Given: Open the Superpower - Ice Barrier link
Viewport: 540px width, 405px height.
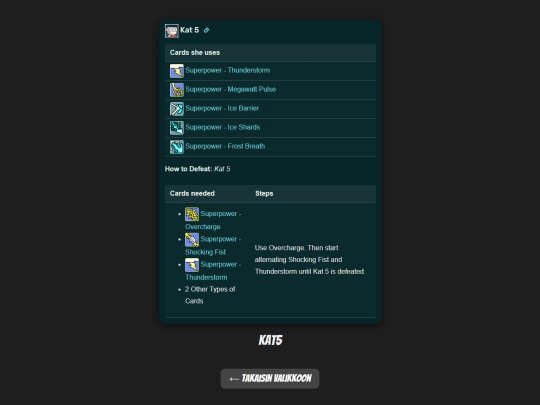Looking at the screenshot, I should (x=222, y=108).
